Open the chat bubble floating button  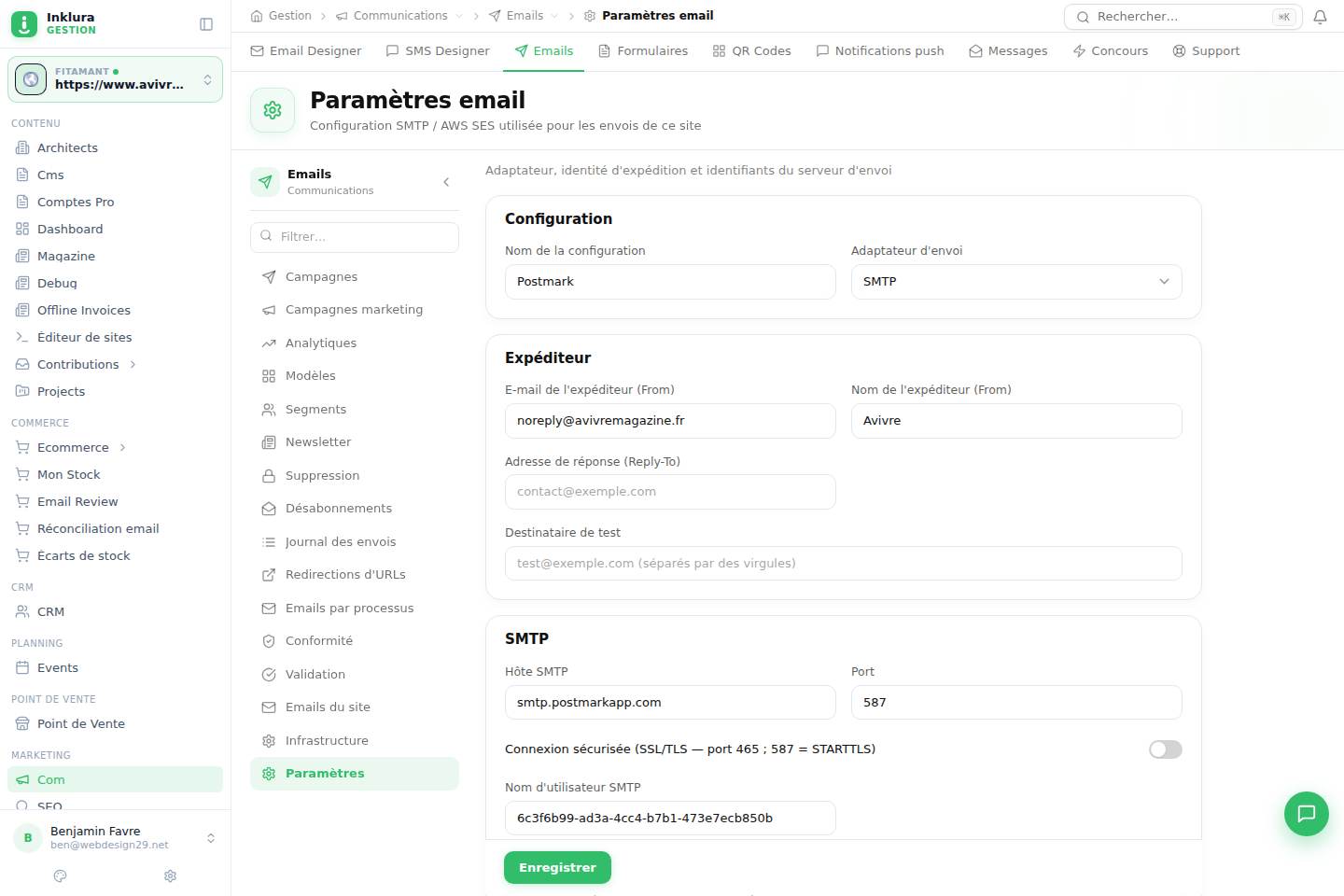pyautogui.click(x=1307, y=813)
